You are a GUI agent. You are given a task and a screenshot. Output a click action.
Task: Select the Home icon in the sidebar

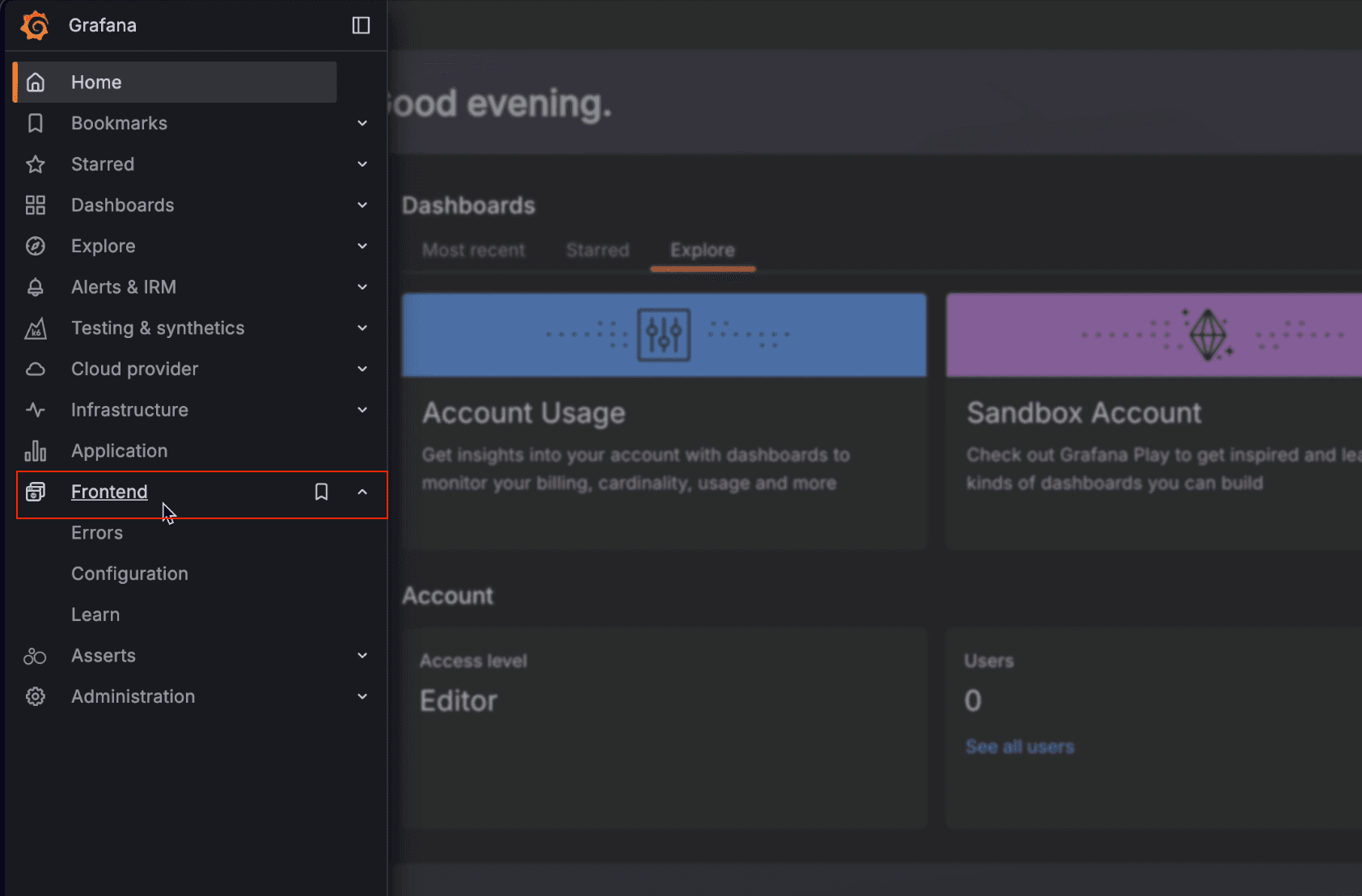click(36, 82)
